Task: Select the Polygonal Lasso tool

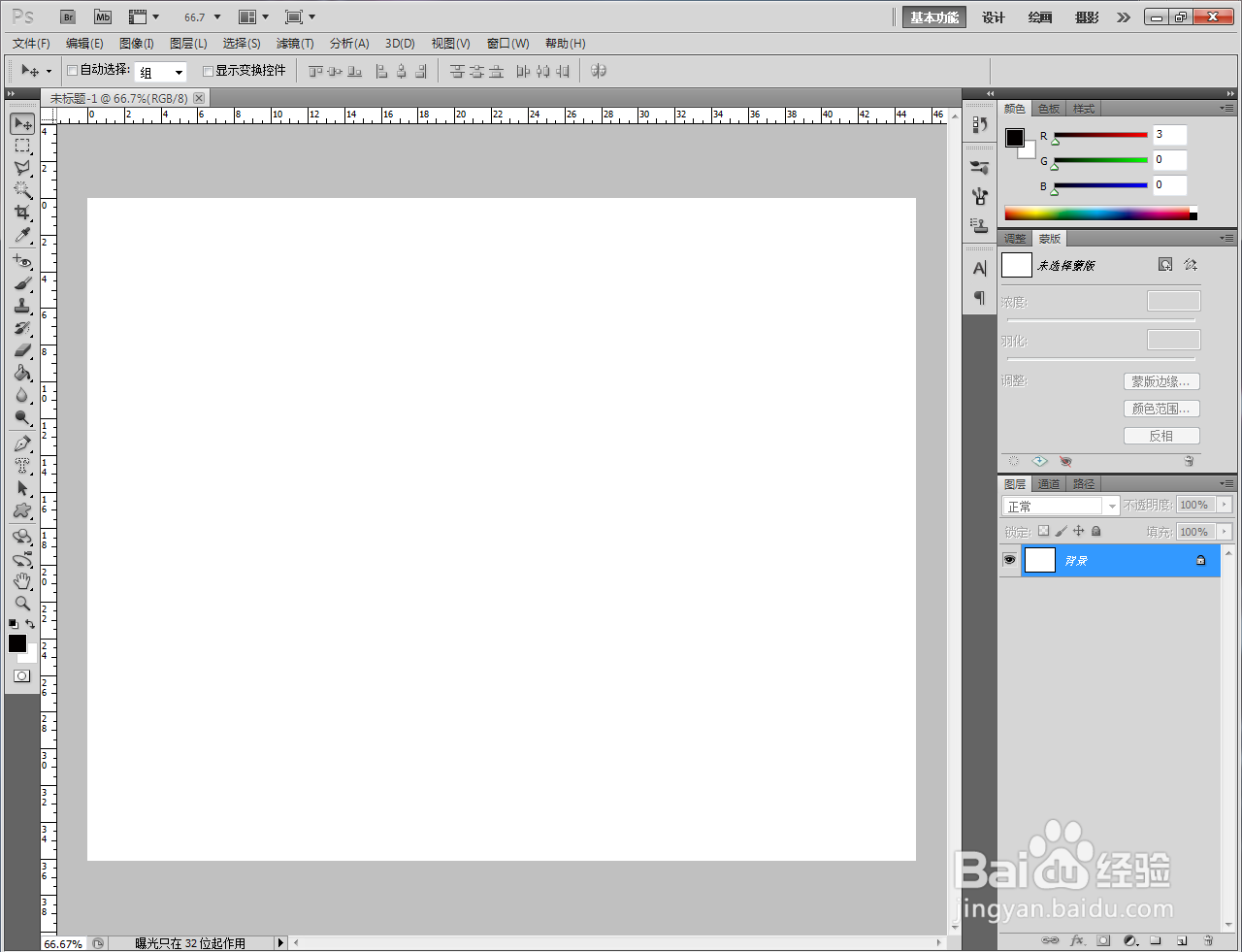Action: click(x=22, y=168)
